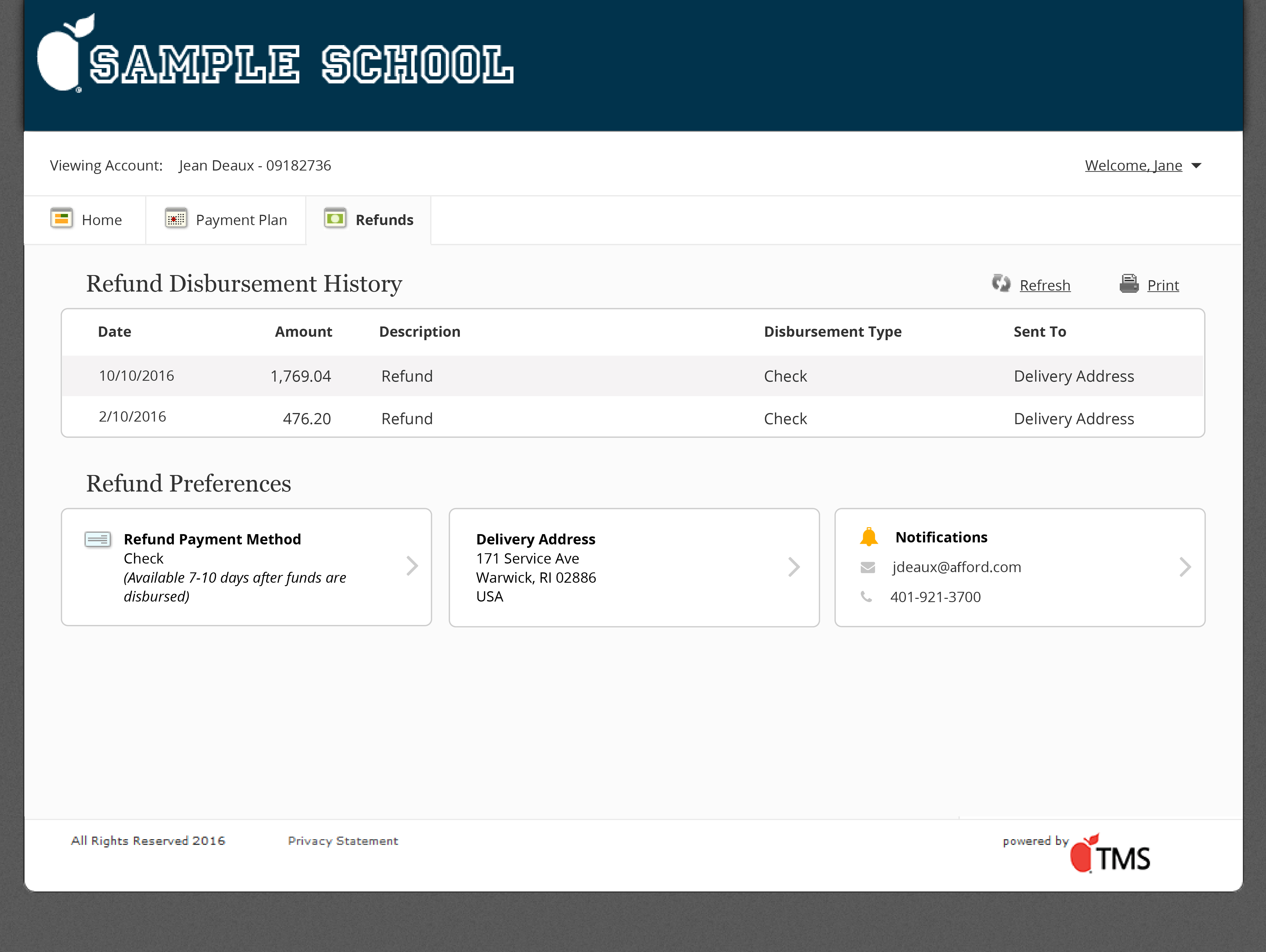This screenshot has width=1266, height=952.
Task: Click the printer icon
Action: pos(1129,283)
